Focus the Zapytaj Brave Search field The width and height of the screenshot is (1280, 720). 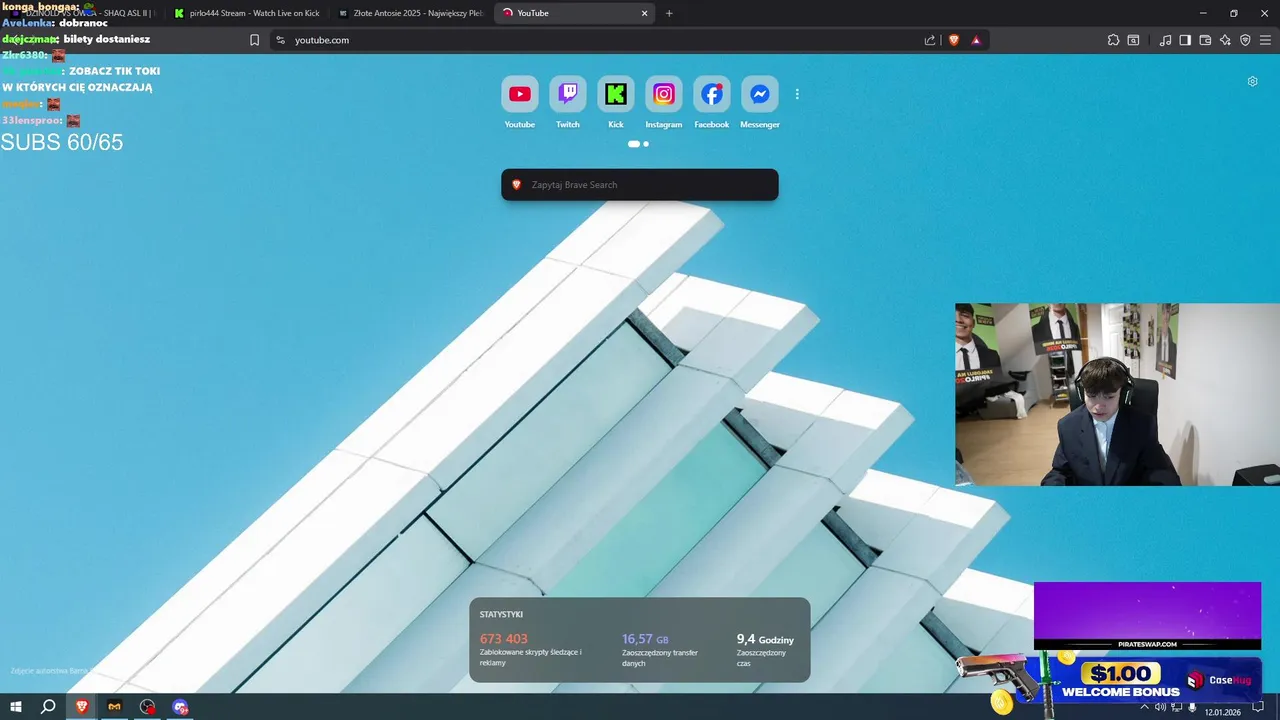640,185
